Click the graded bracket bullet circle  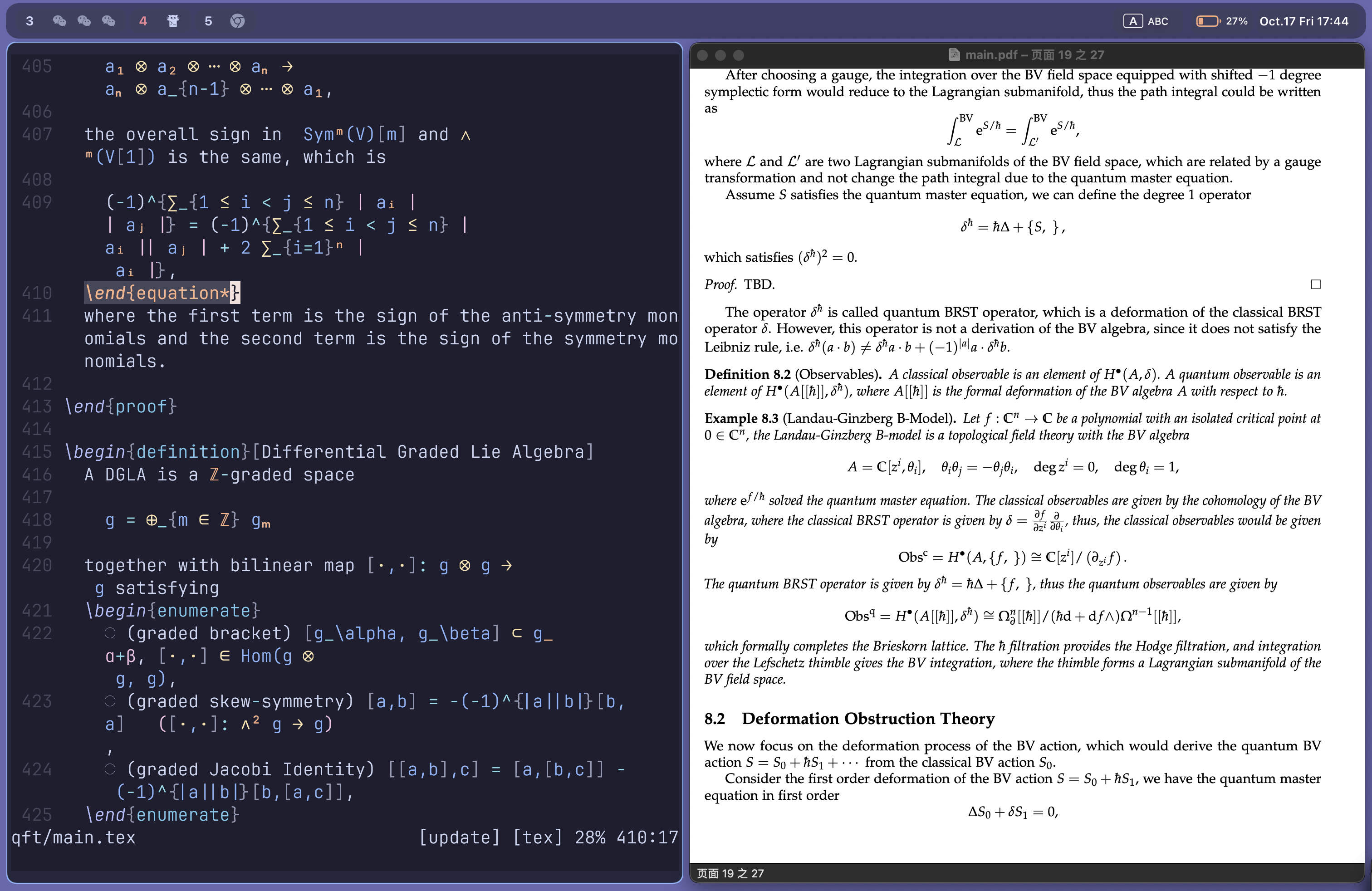(x=110, y=633)
